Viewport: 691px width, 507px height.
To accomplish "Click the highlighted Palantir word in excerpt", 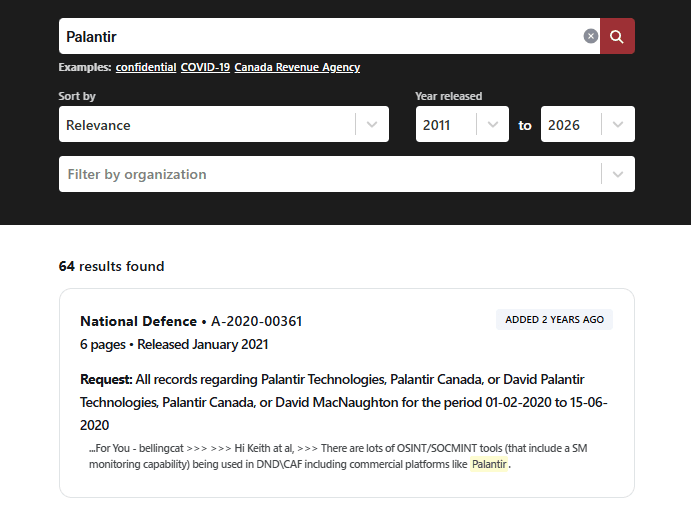I will coord(489,464).
